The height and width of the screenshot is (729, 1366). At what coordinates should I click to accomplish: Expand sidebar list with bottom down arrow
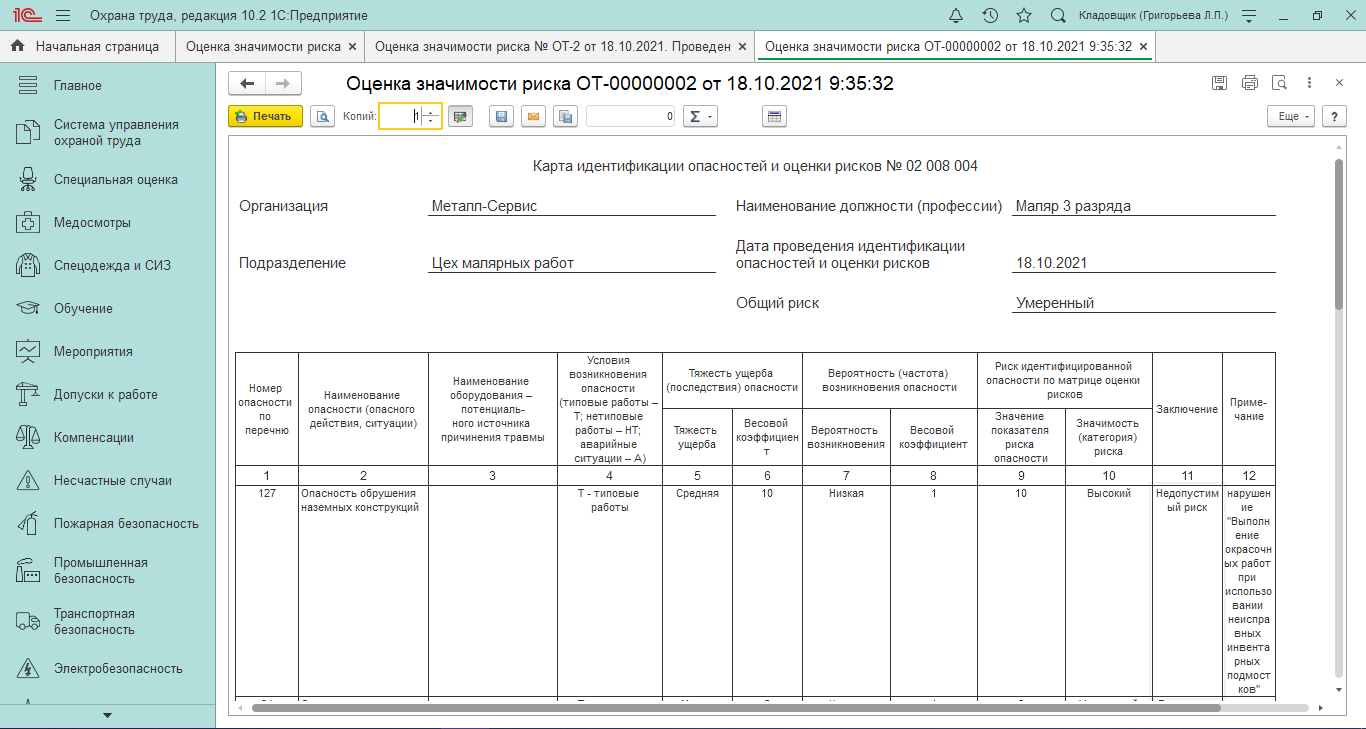click(x=107, y=716)
